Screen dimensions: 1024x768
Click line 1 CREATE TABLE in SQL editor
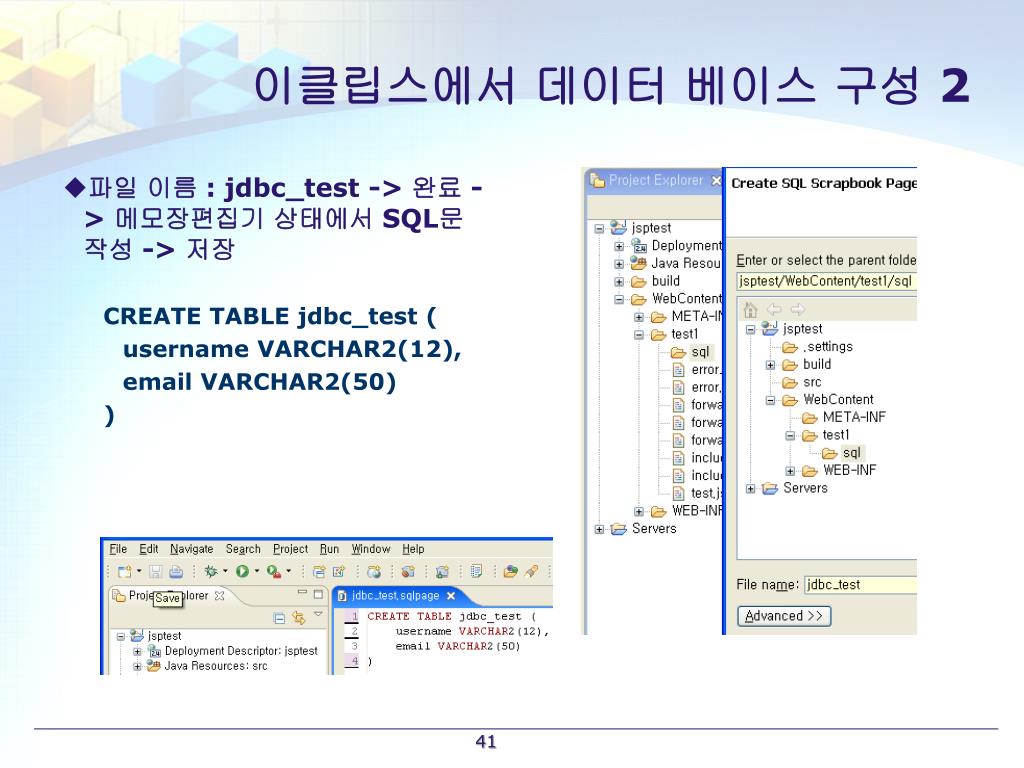click(451, 616)
